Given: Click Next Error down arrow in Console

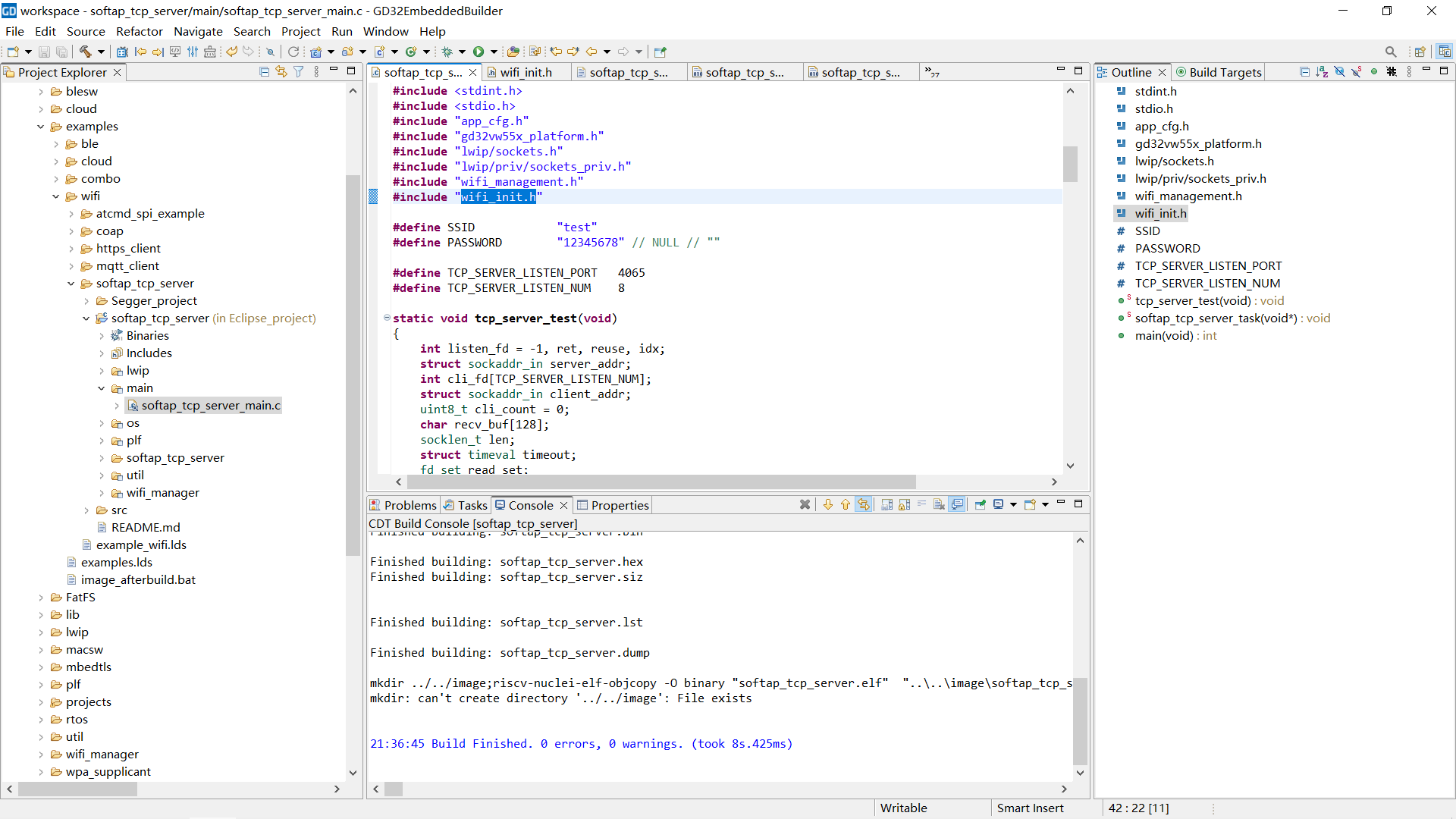Looking at the screenshot, I should pyautogui.click(x=827, y=505).
